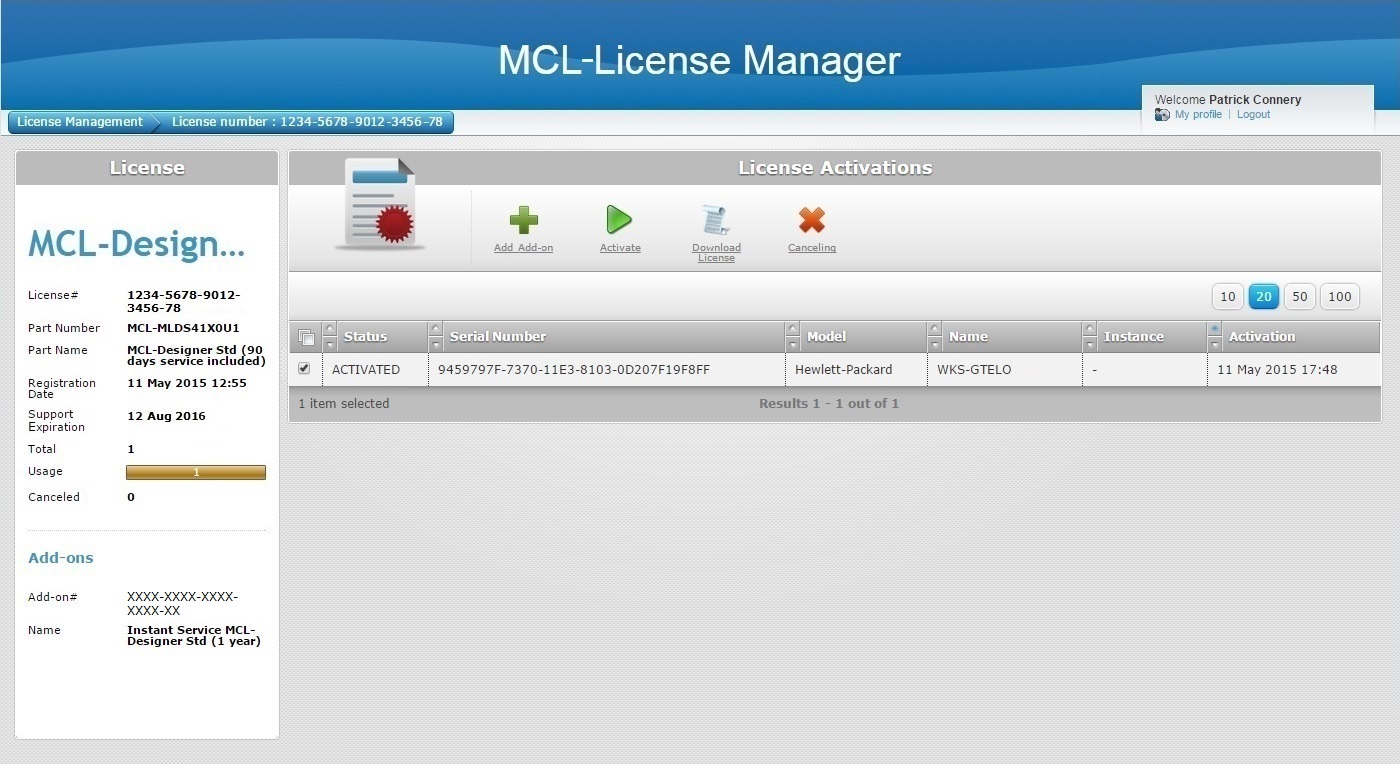The width and height of the screenshot is (1400, 764).
Task: Click the Download License scroll icon
Action: coord(716,220)
